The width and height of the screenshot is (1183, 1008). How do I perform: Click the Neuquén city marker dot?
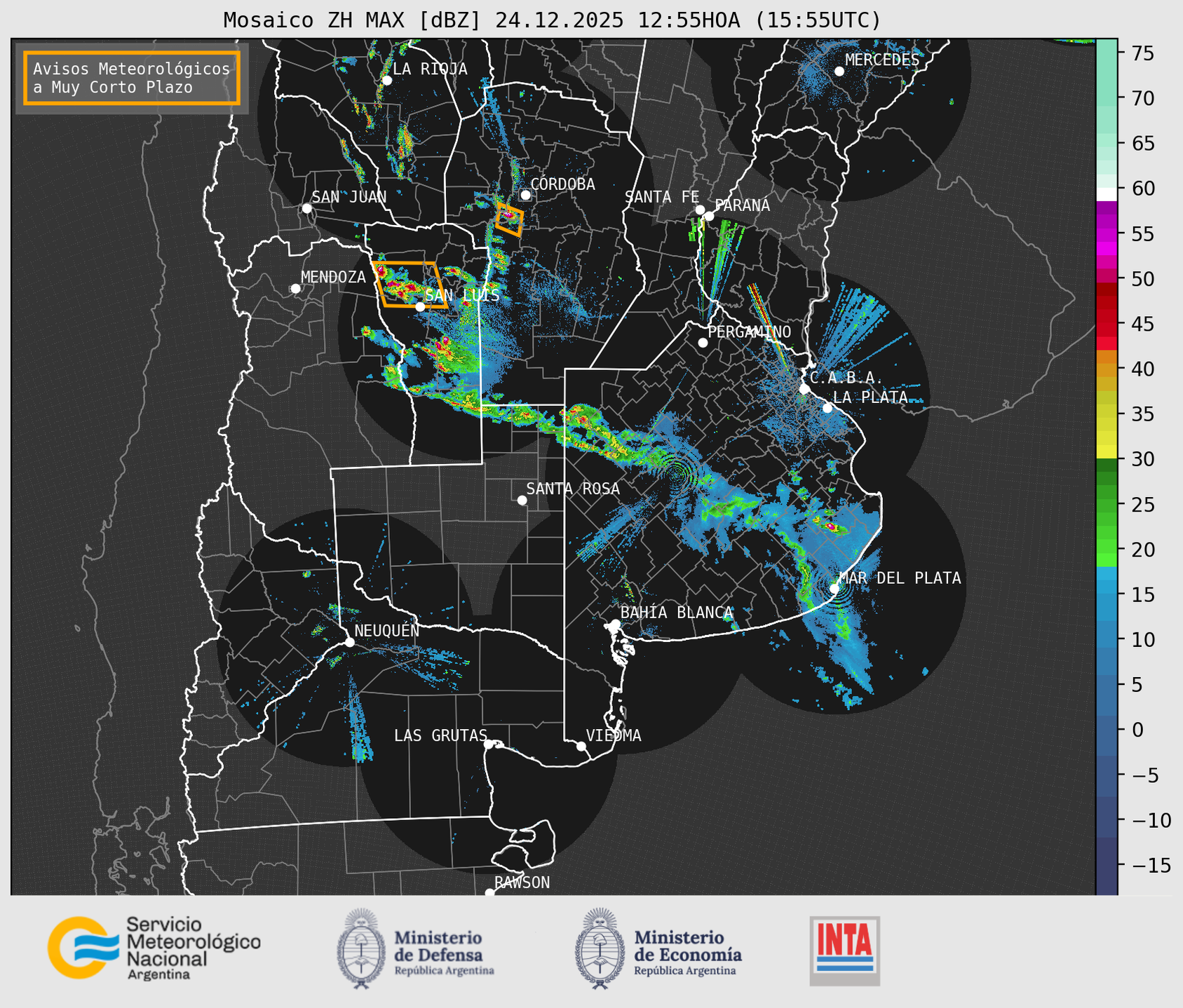[x=349, y=642]
